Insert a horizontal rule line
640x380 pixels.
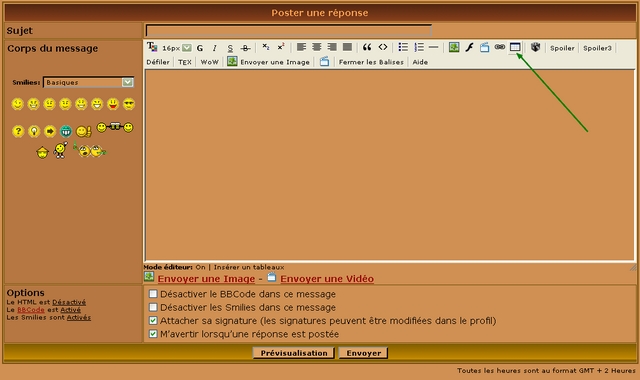[433, 47]
